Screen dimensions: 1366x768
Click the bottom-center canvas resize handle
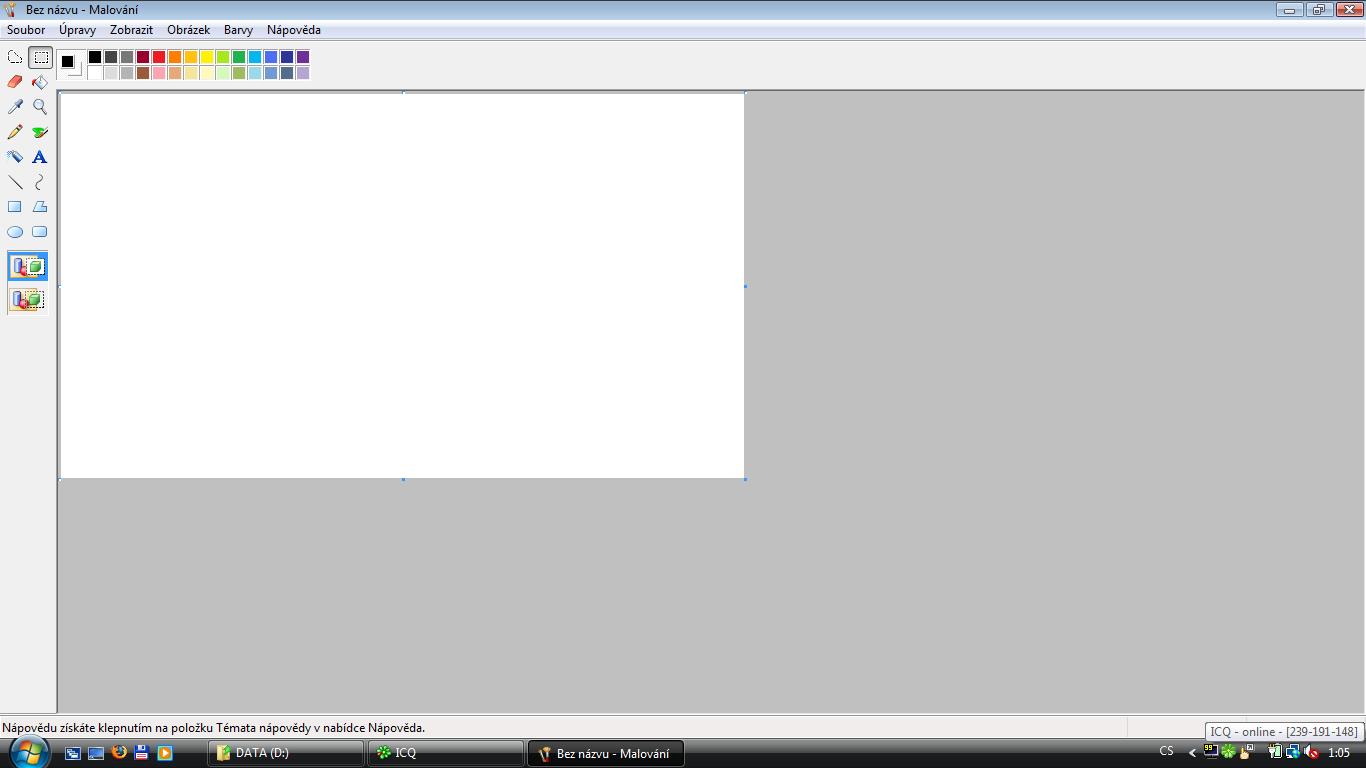pos(403,480)
